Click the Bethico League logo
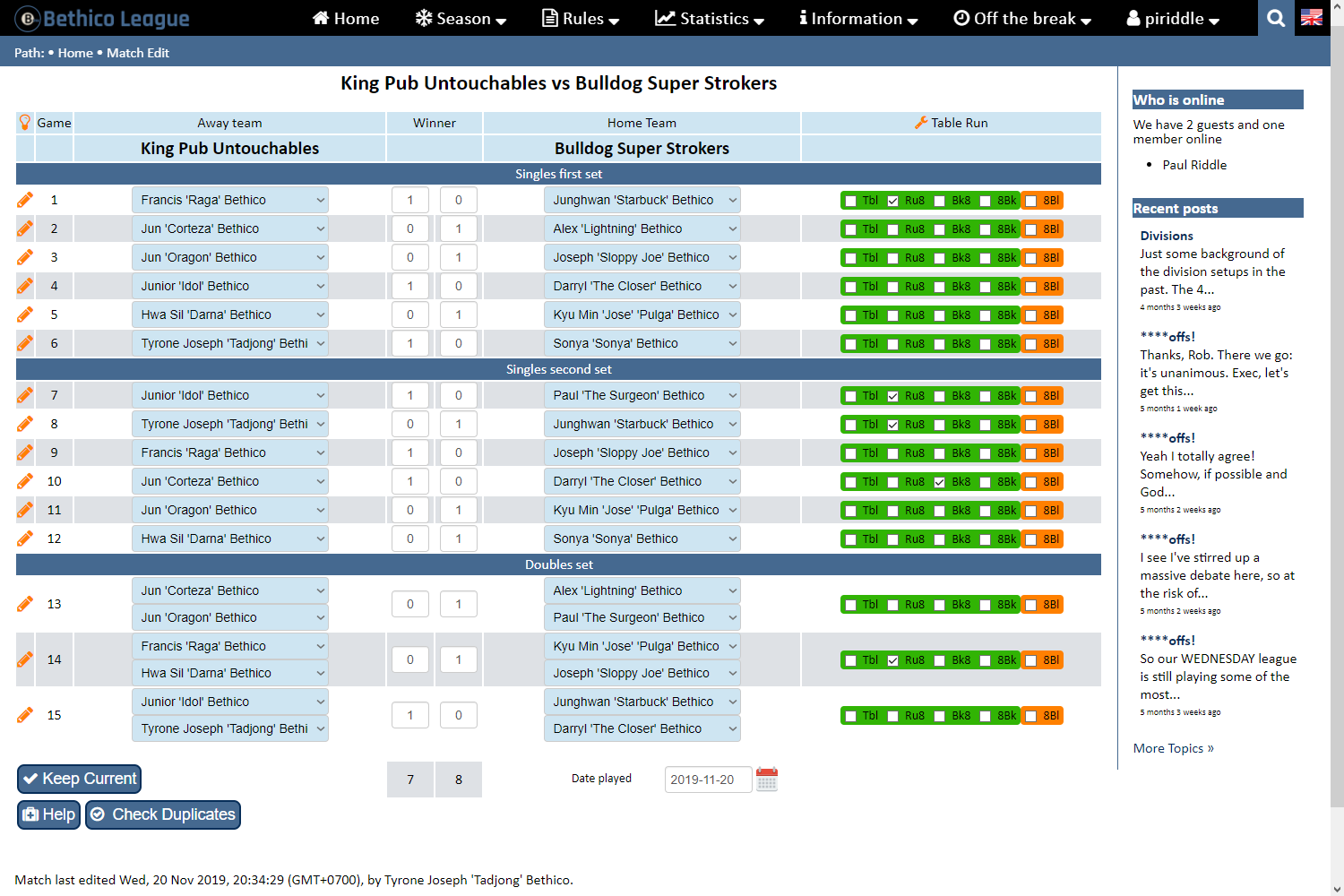 pos(103,18)
